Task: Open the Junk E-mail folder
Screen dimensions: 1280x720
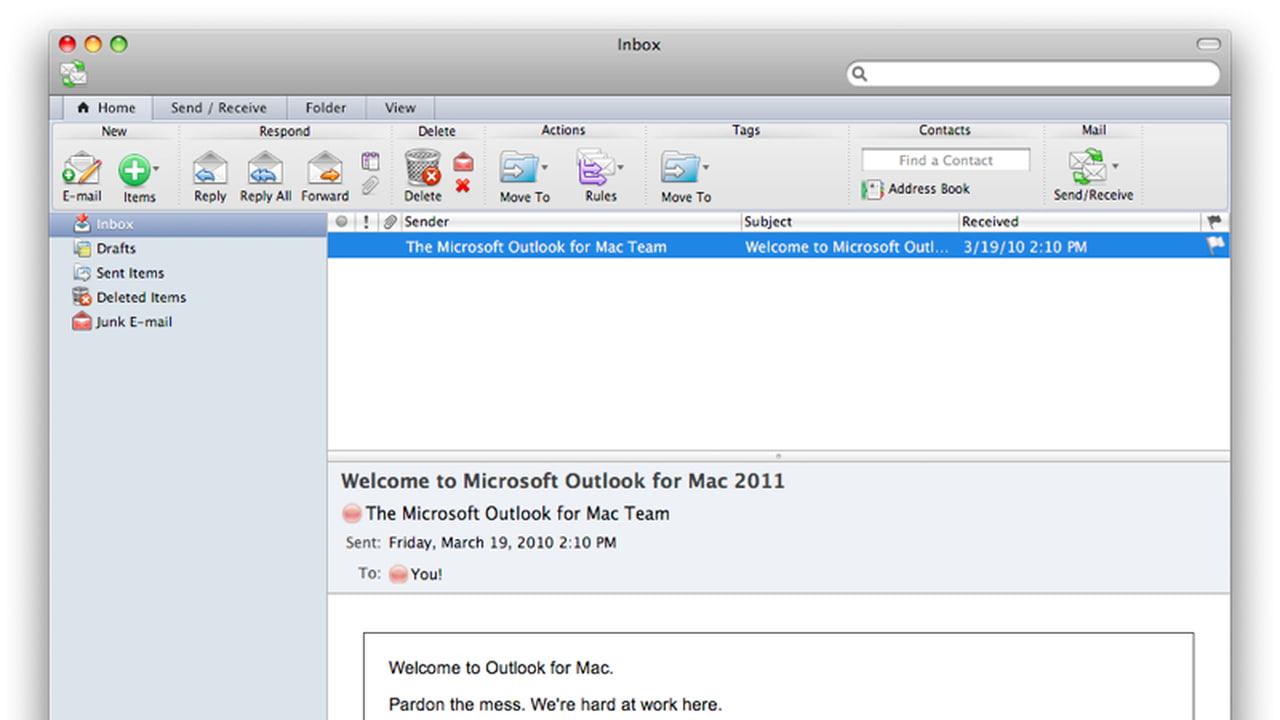Action: pyautogui.click(x=188, y=322)
